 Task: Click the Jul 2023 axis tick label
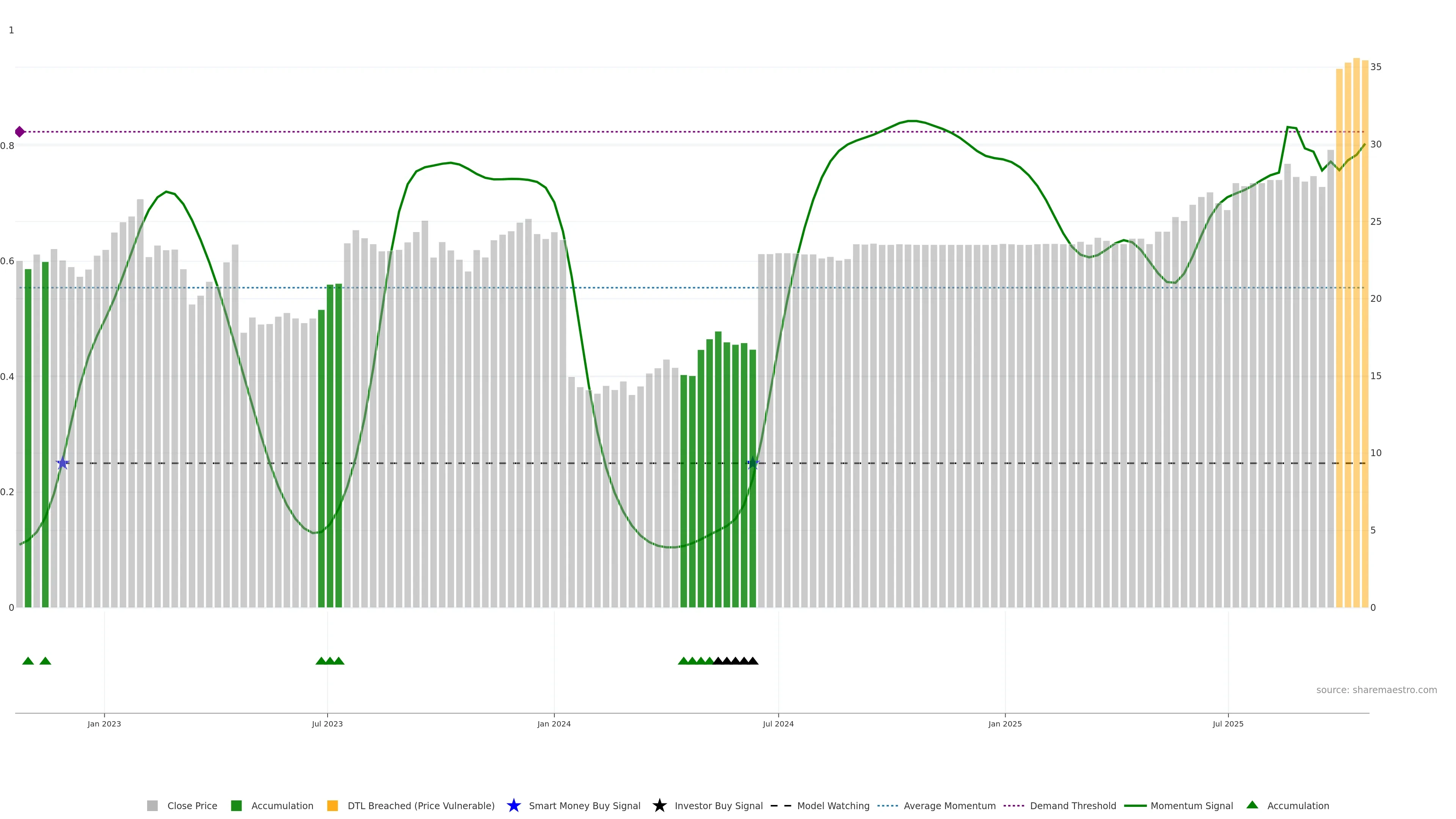coord(327,723)
